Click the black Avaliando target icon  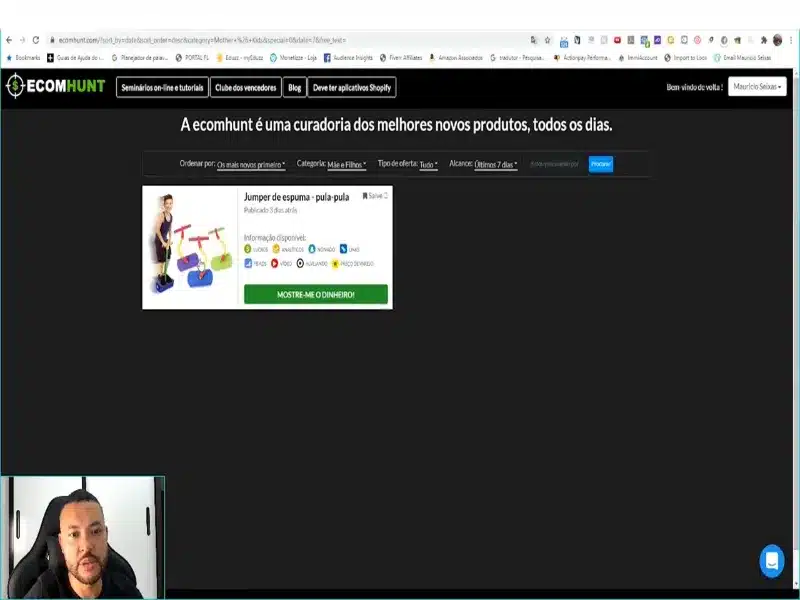pyautogui.click(x=300, y=263)
